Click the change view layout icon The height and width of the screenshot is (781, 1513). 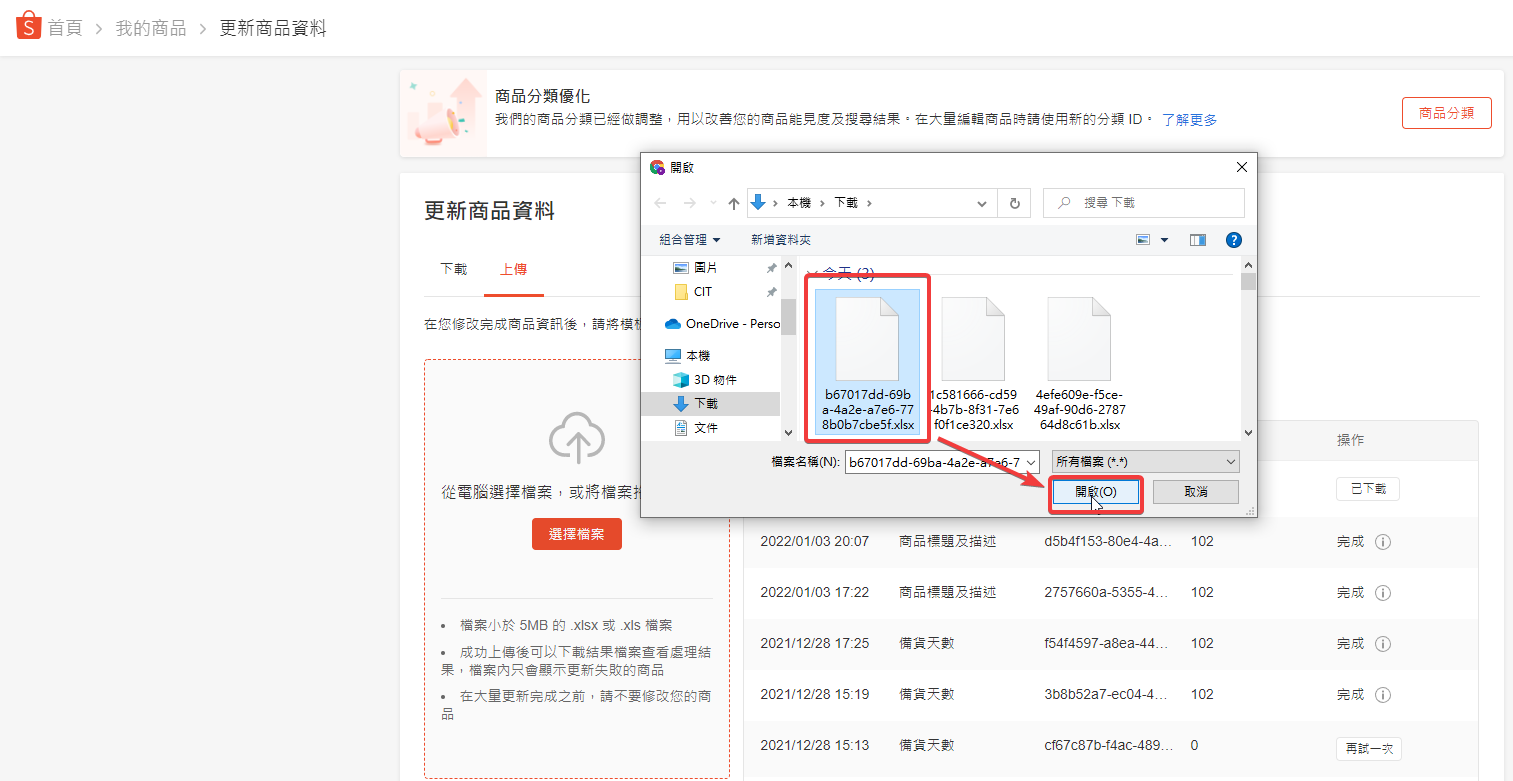coord(1144,240)
